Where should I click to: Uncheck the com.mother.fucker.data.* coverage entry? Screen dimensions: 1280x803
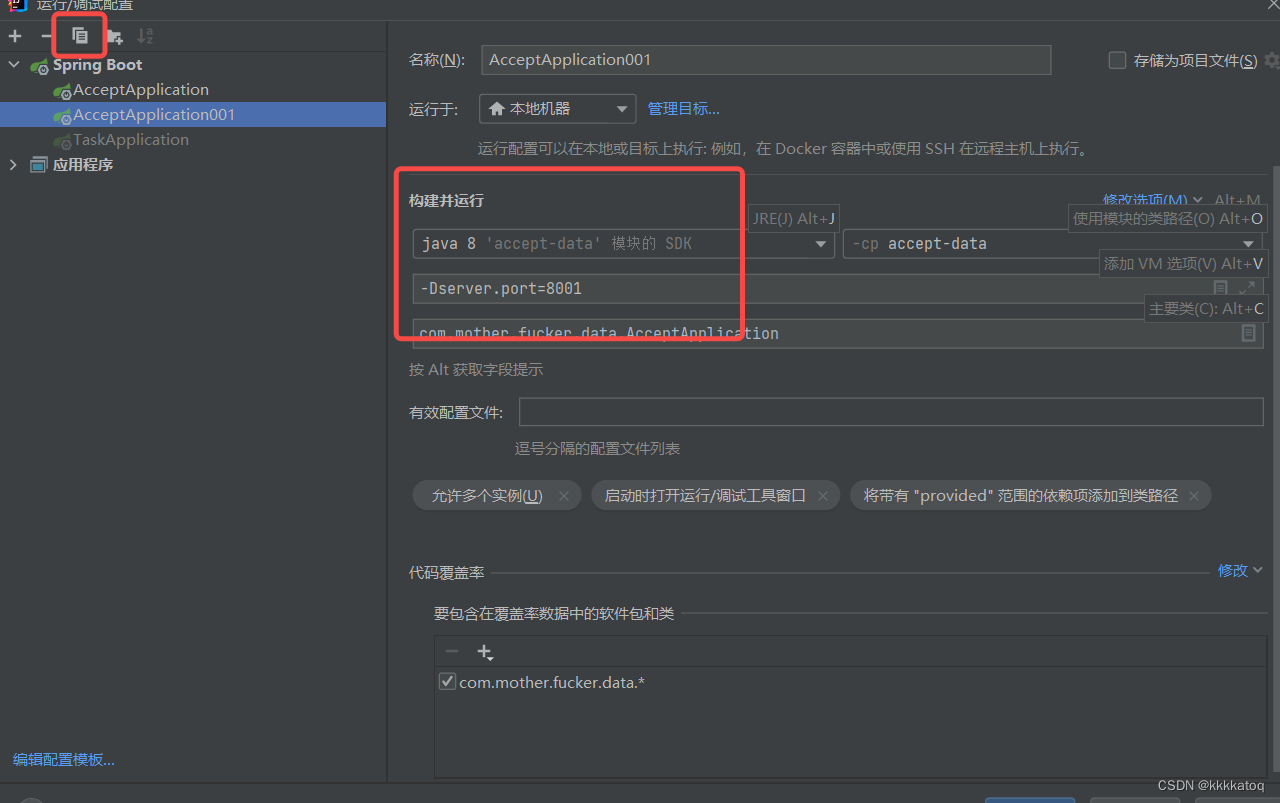pyautogui.click(x=447, y=681)
